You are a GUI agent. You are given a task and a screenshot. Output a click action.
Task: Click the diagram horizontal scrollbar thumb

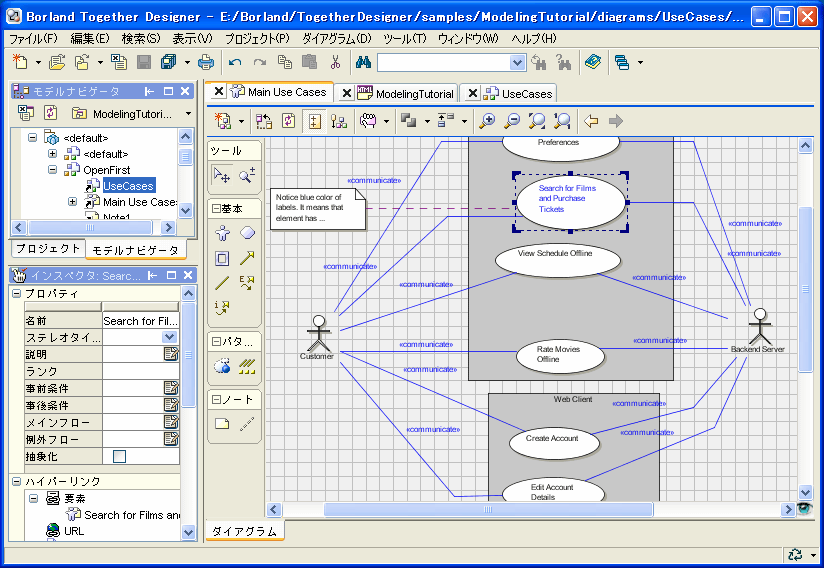click(x=488, y=509)
